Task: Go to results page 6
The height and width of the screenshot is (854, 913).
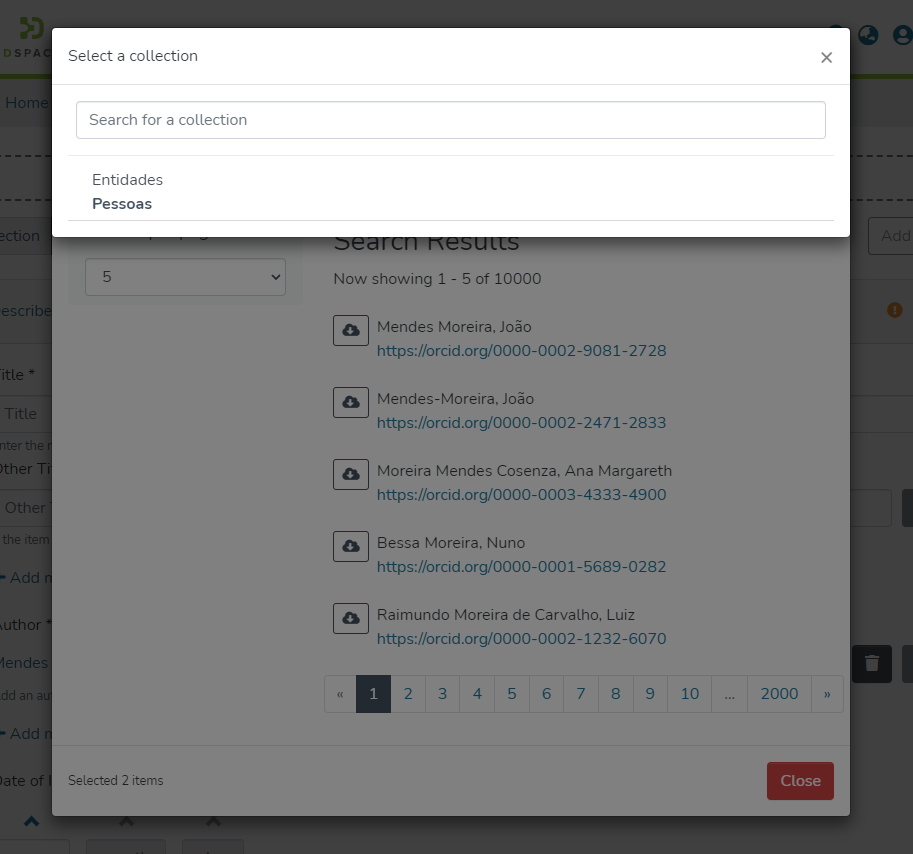Action: pos(547,694)
